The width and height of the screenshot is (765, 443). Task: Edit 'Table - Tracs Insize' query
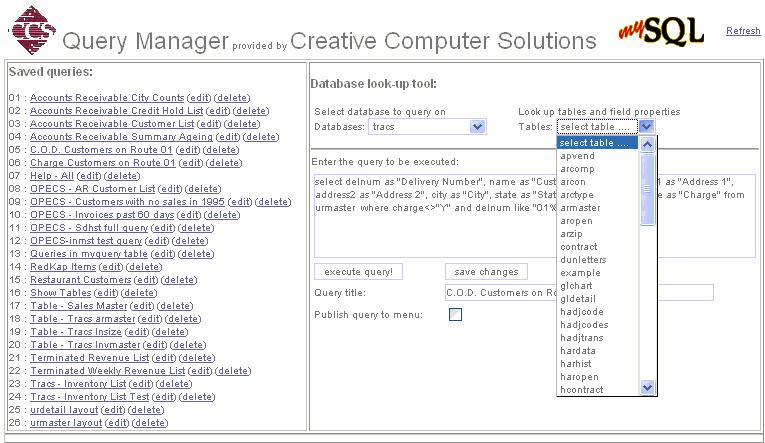137,332
